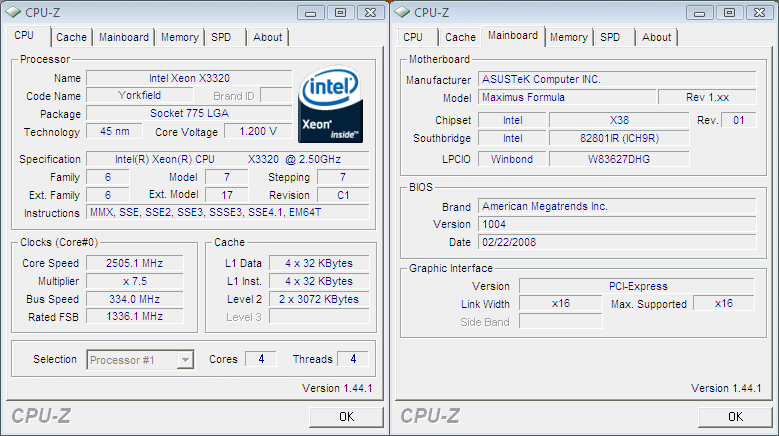
Task: Open Mainboard tab in left window
Action: point(124,37)
